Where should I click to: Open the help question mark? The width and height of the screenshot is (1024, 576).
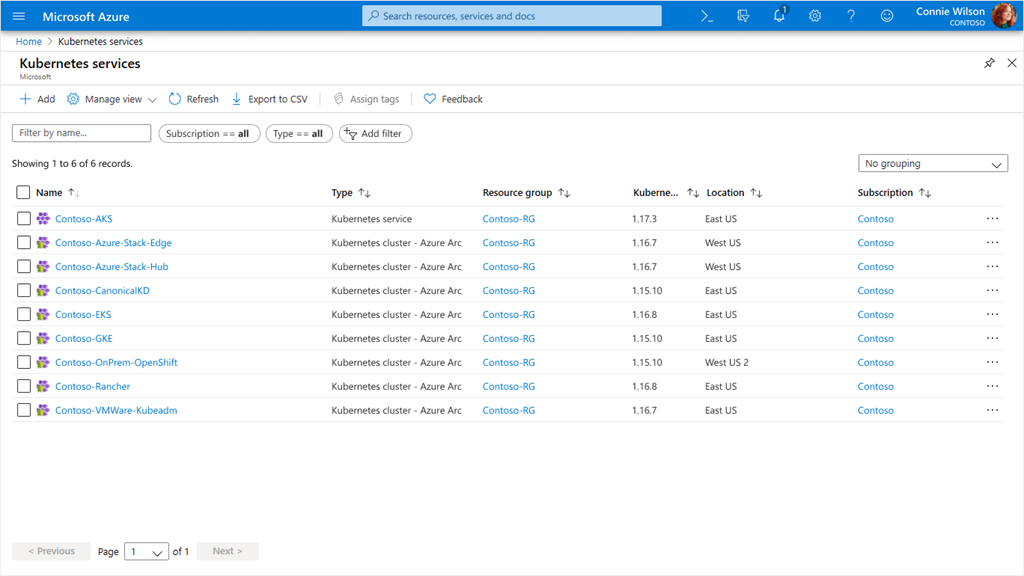click(x=851, y=16)
